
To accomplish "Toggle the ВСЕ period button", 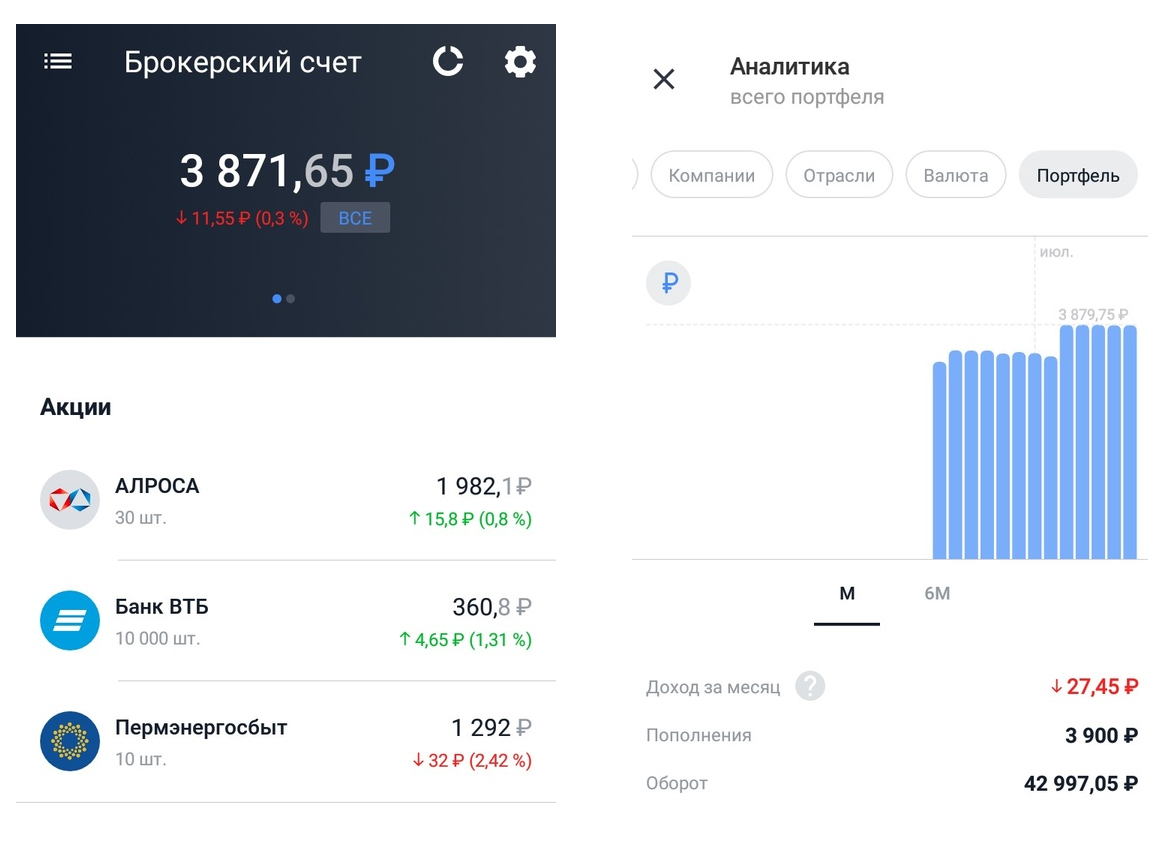I will point(355,218).
